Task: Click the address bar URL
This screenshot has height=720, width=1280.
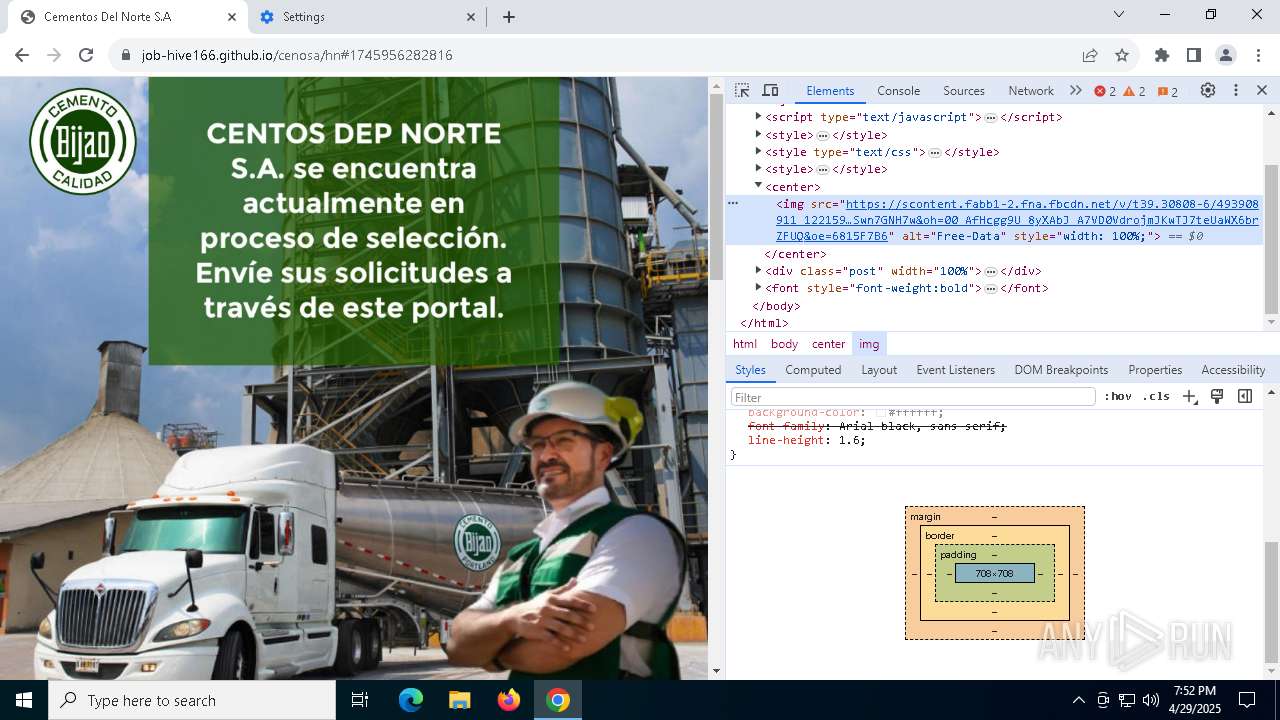Action: (297, 55)
